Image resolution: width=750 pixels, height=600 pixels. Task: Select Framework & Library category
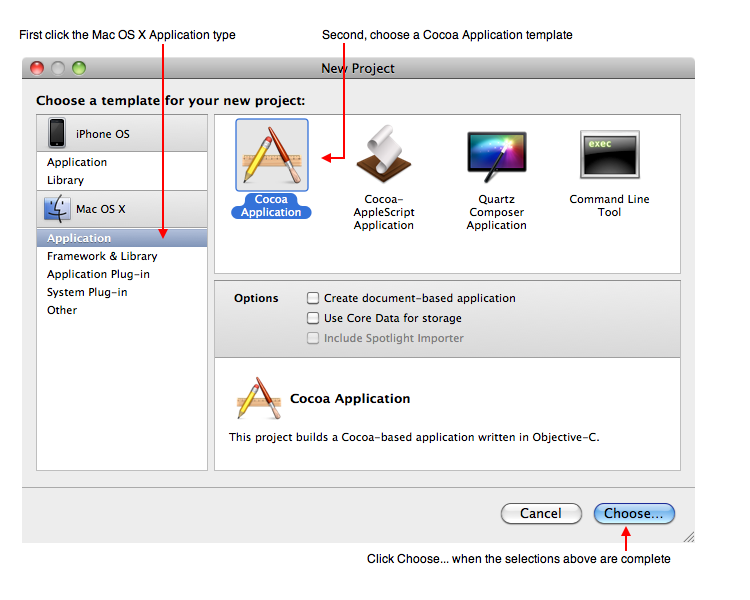[x=102, y=256]
